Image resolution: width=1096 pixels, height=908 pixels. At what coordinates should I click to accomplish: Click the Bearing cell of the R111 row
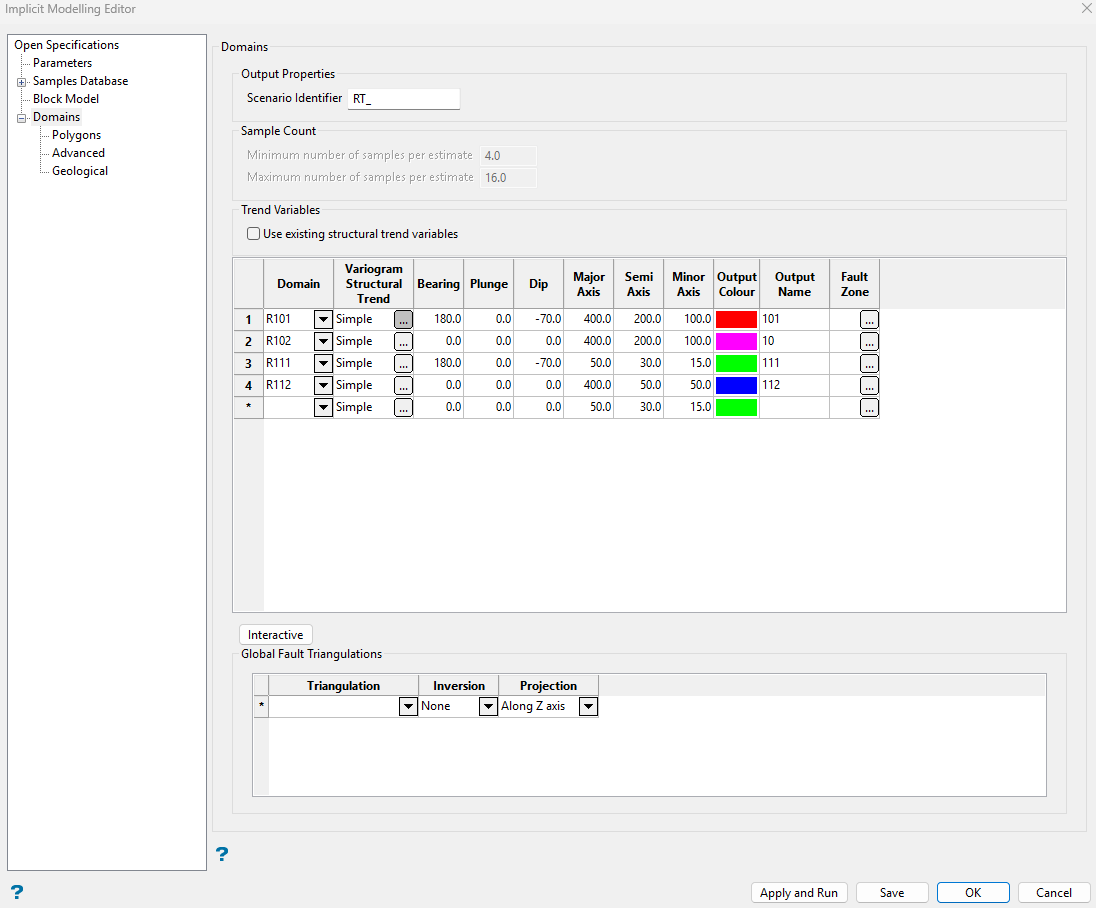[x=438, y=363]
